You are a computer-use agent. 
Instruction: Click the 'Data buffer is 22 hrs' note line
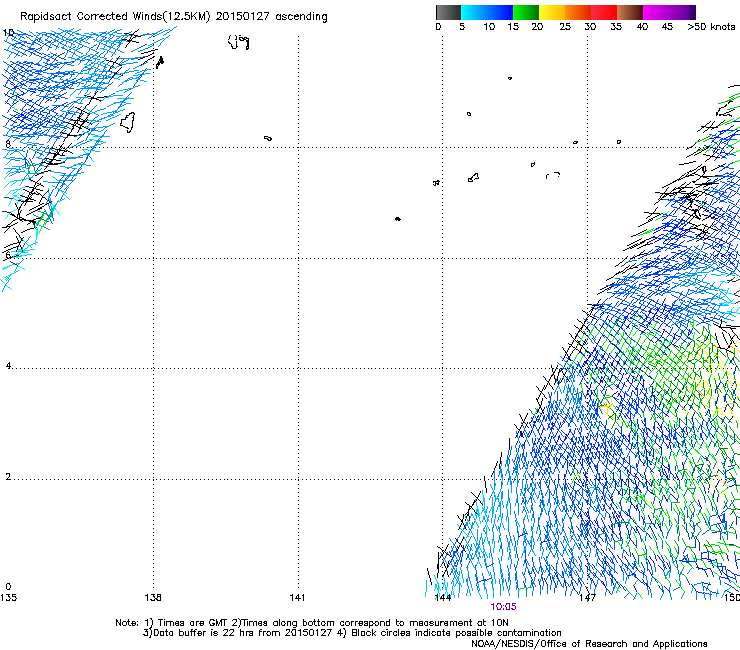click(352, 633)
